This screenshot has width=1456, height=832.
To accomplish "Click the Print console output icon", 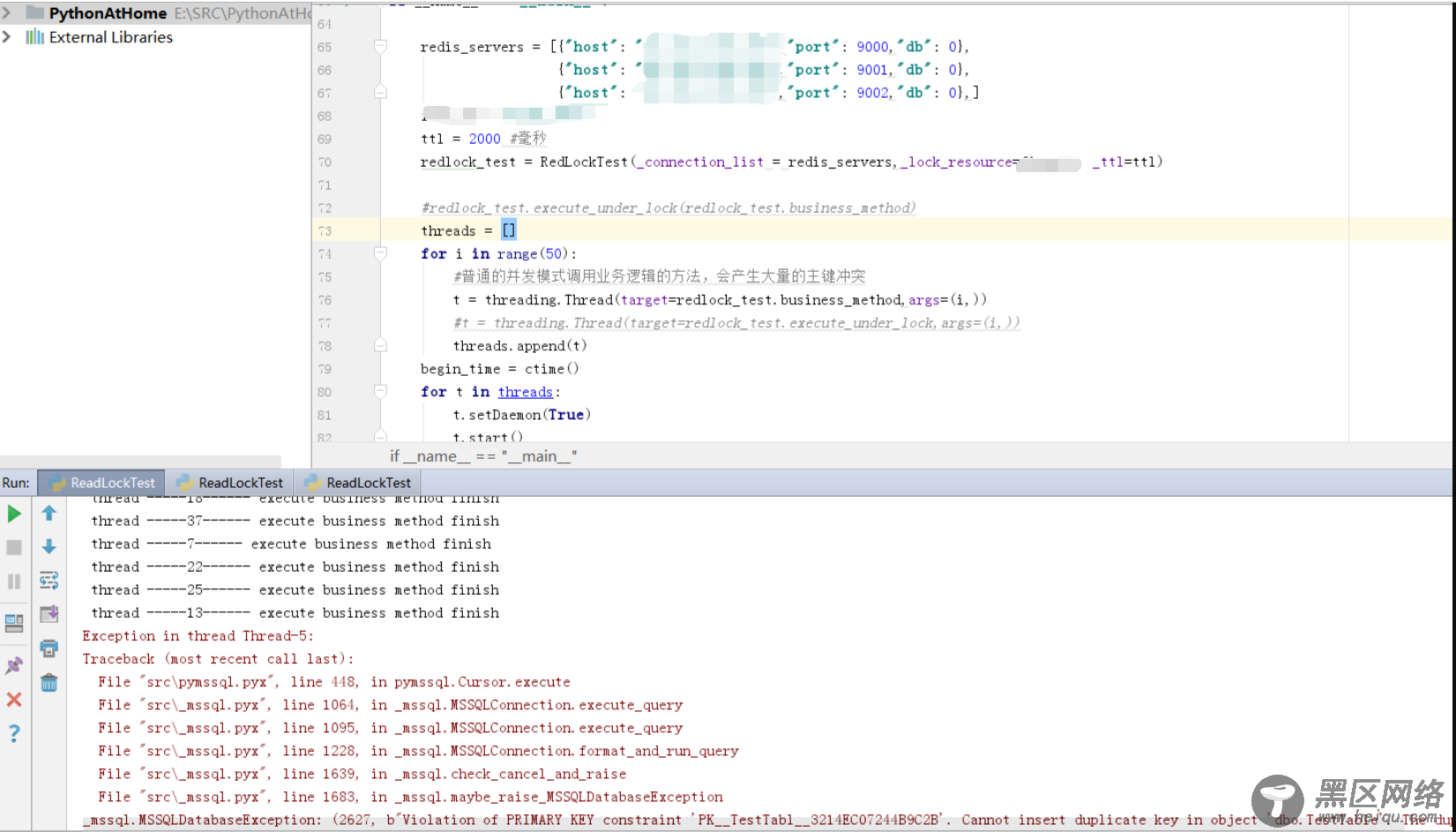I will pyautogui.click(x=49, y=648).
